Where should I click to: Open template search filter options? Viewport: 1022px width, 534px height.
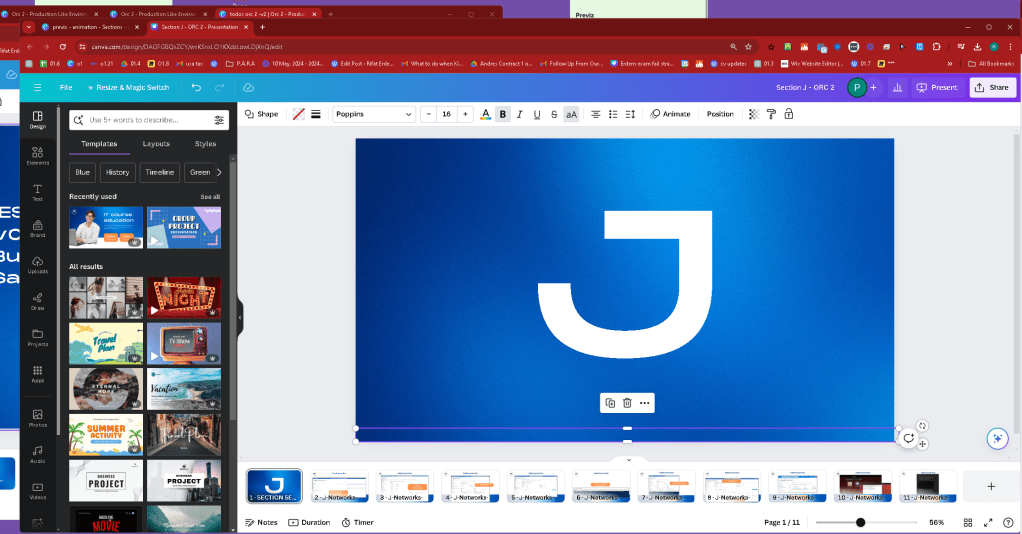(x=219, y=120)
